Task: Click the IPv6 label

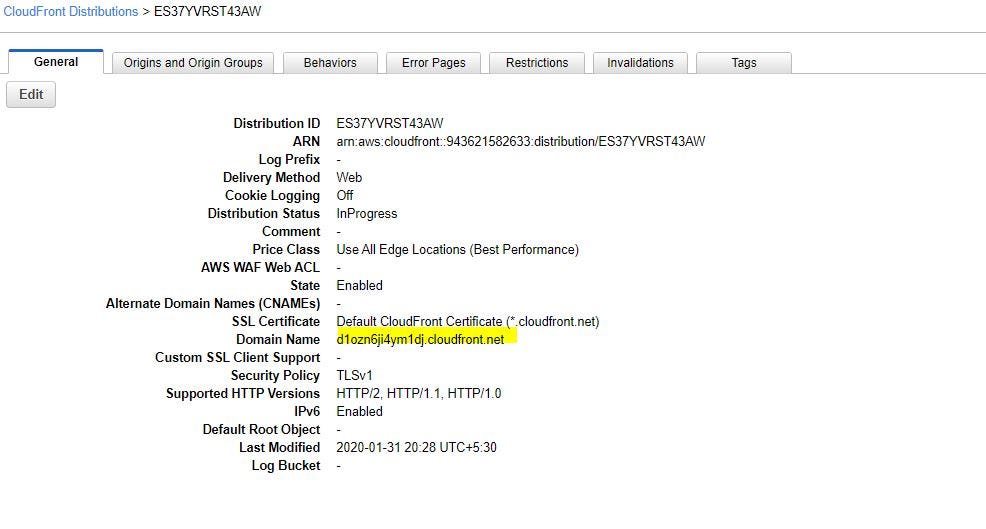Action: pyautogui.click(x=307, y=411)
